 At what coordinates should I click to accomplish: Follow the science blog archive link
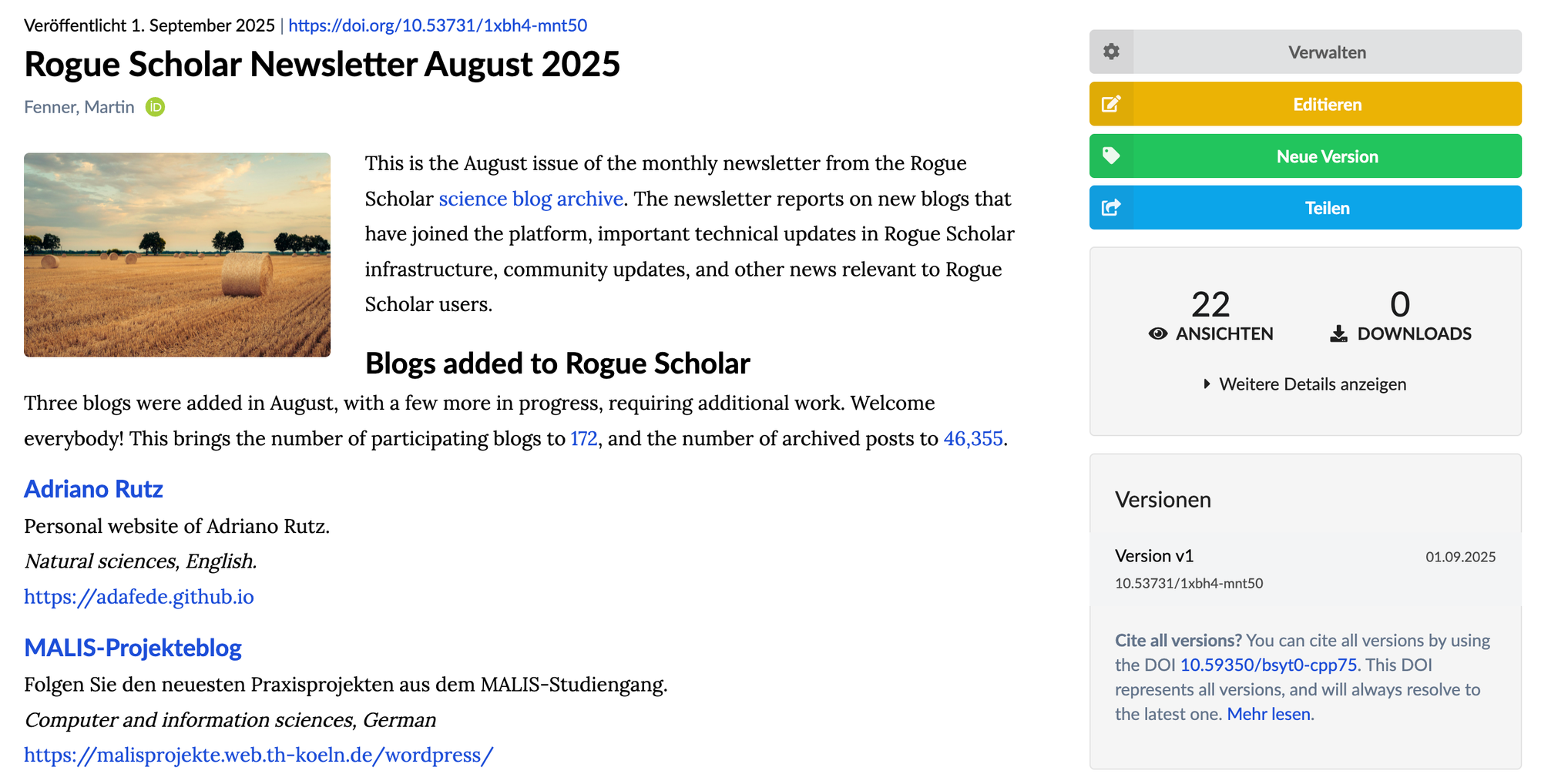coord(531,199)
